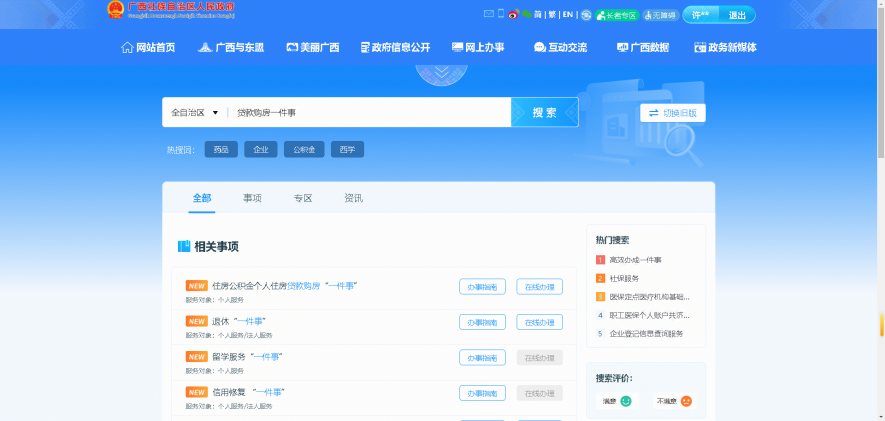The width and height of the screenshot is (885, 421).
Task: Open the mobile phone version icon
Action: pyautogui.click(x=500, y=14)
